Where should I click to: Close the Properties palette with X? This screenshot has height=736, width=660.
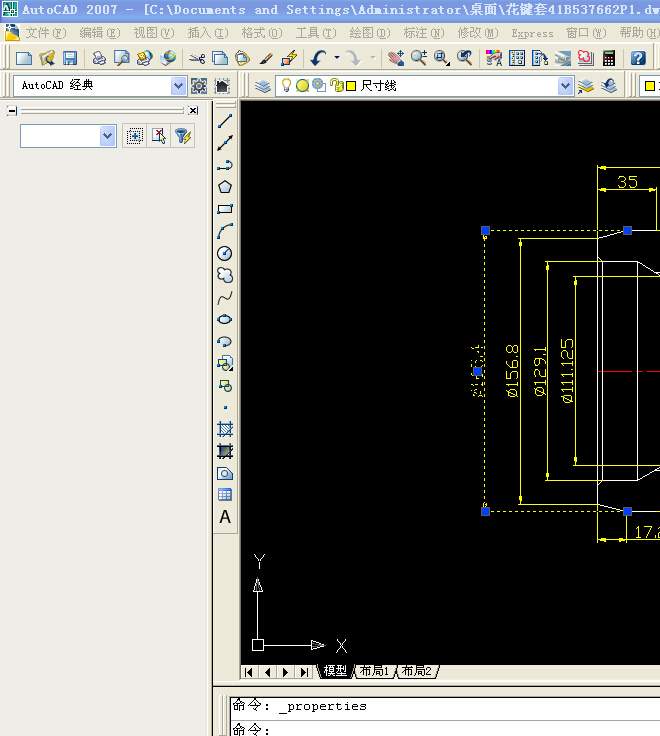pos(193,110)
